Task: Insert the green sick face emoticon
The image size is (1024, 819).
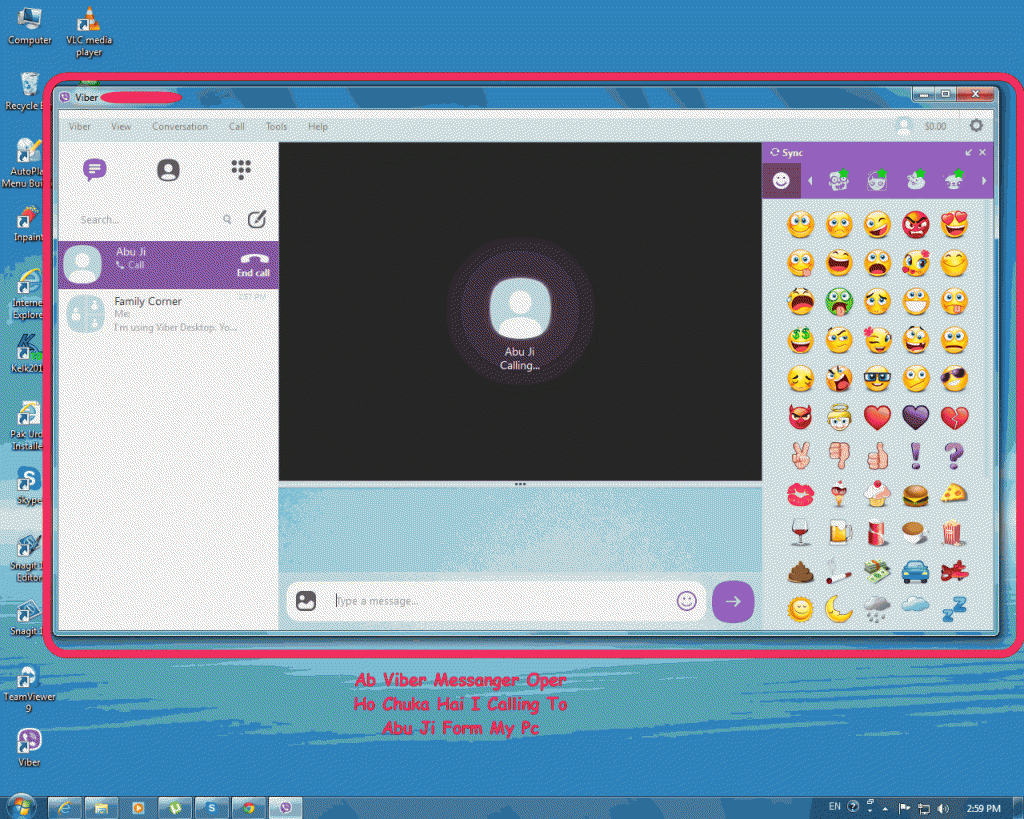Action: tap(839, 302)
